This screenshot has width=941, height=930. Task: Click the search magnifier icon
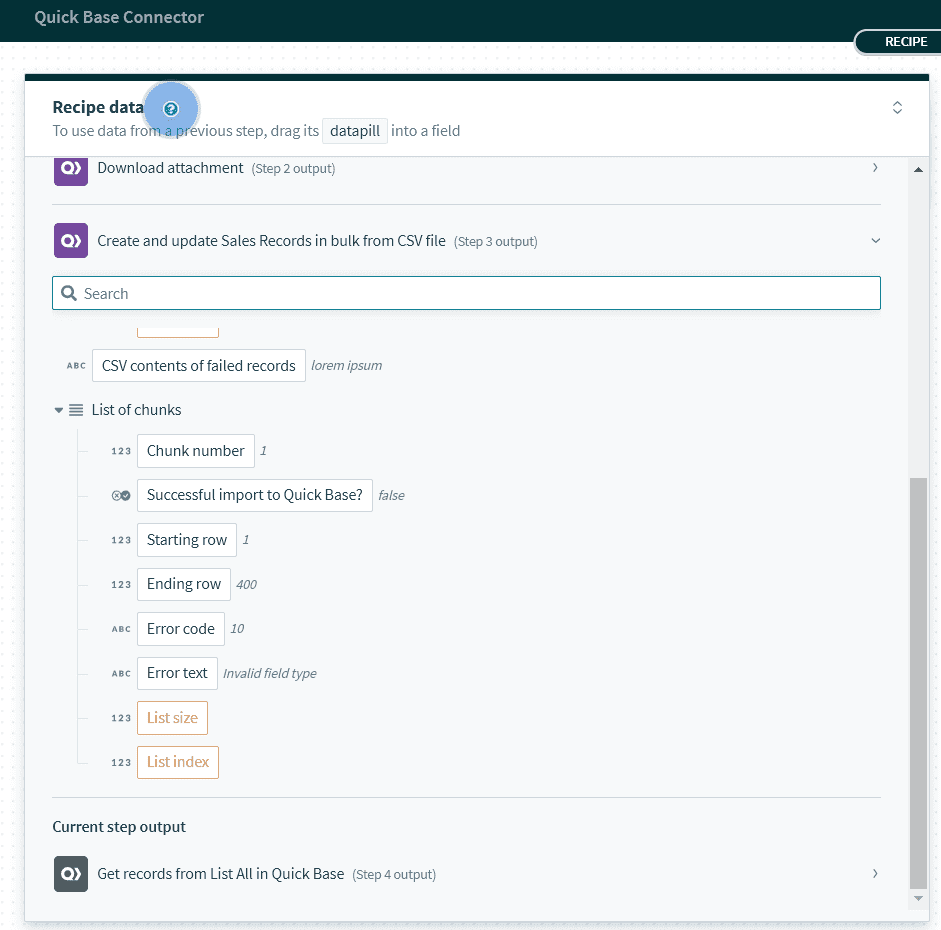pos(69,294)
